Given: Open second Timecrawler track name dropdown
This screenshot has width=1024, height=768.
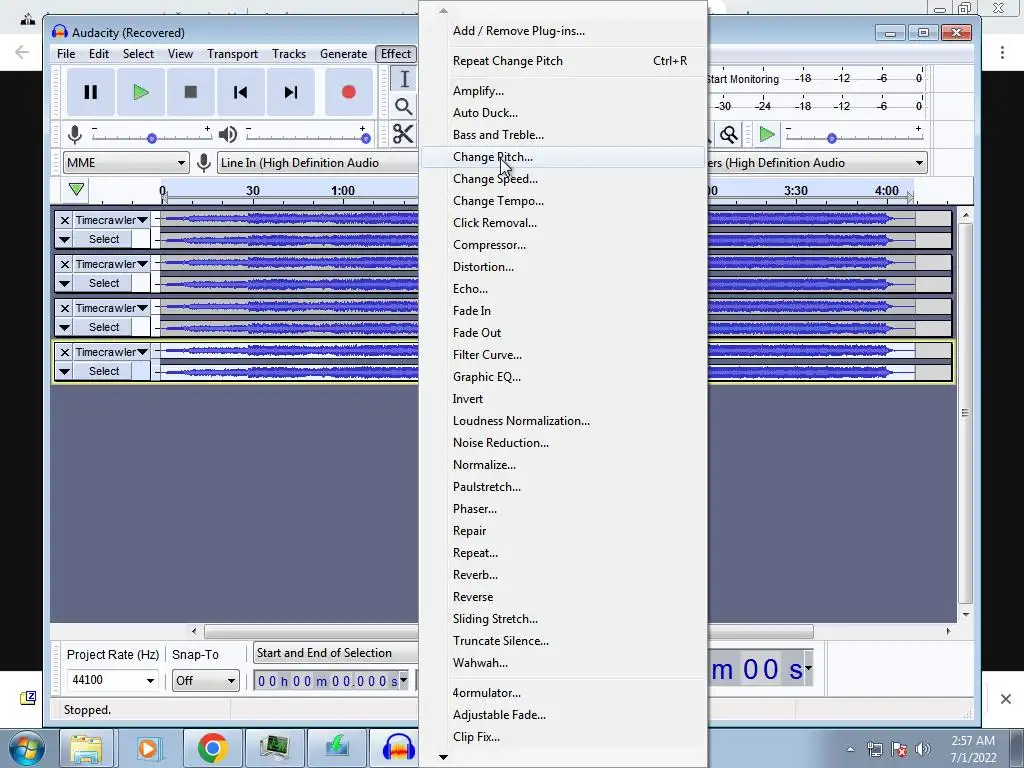Looking at the screenshot, I should point(112,264).
